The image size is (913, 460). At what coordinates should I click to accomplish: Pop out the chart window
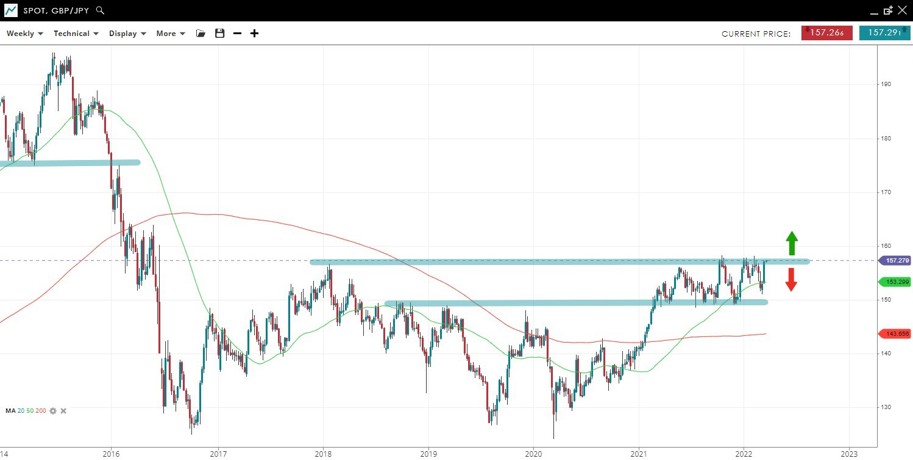point(887,10)
